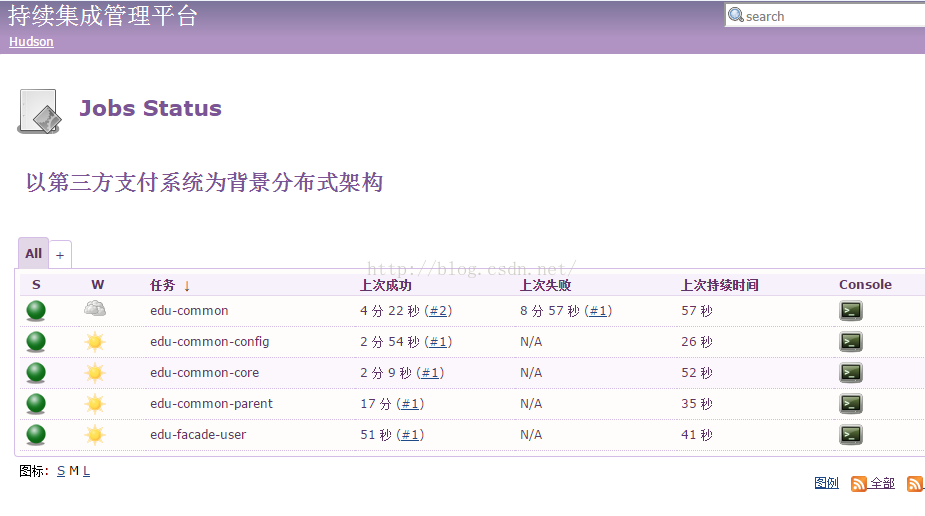This screenshot has height=516, width=925.
Task: Click the Jobs Status heading
Action: click(x=150, y=108)
